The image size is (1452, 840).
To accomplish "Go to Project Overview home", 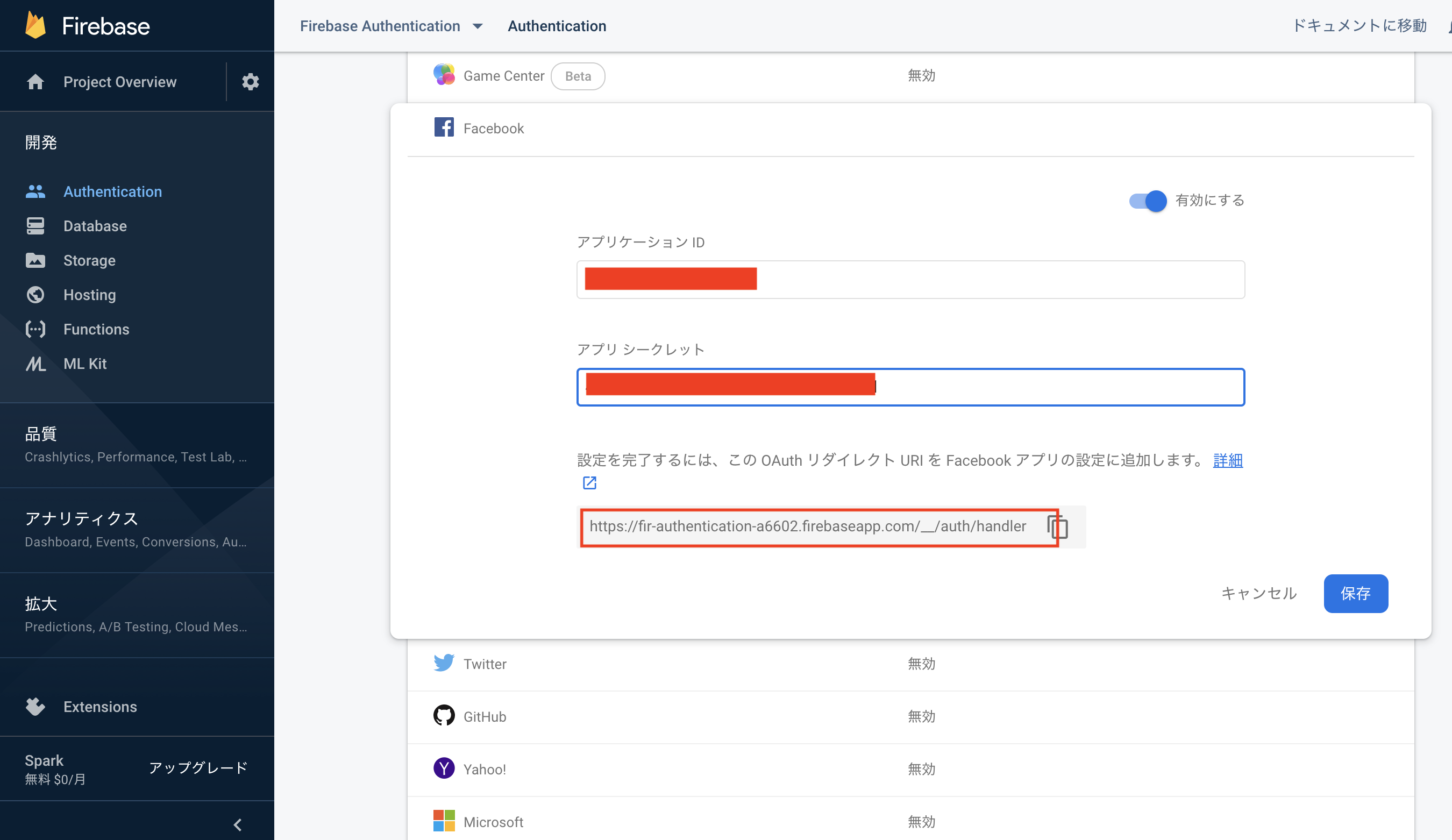I will (x=119, y=82).
